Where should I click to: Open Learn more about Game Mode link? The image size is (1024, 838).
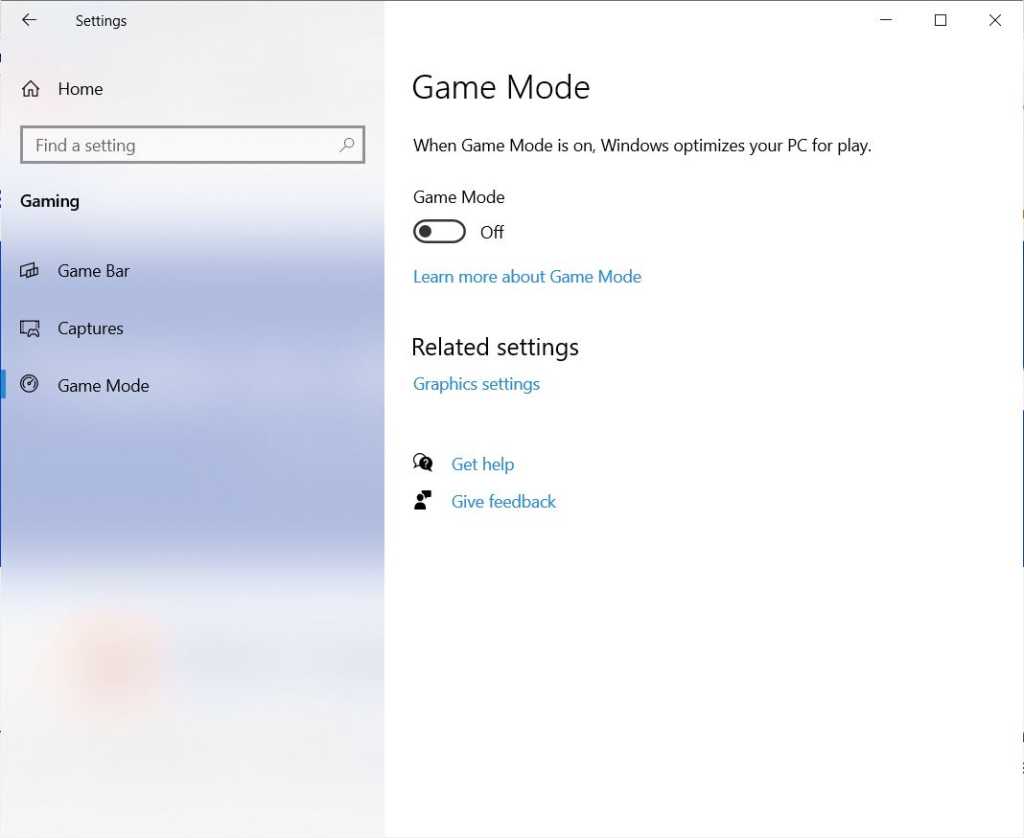pos(527,277)
